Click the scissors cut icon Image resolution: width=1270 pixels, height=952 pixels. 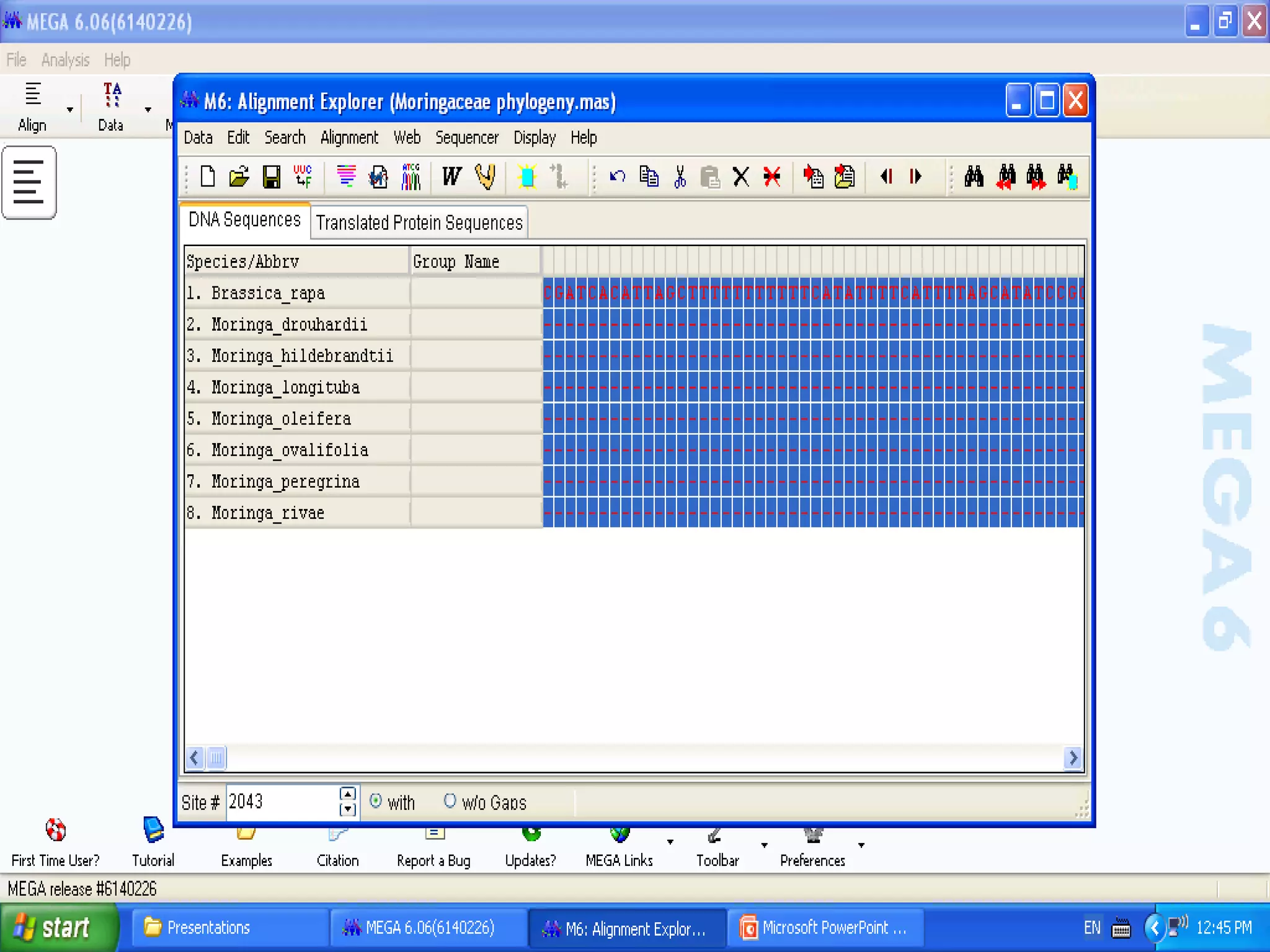pyautogui.click(x=680, y=177)
